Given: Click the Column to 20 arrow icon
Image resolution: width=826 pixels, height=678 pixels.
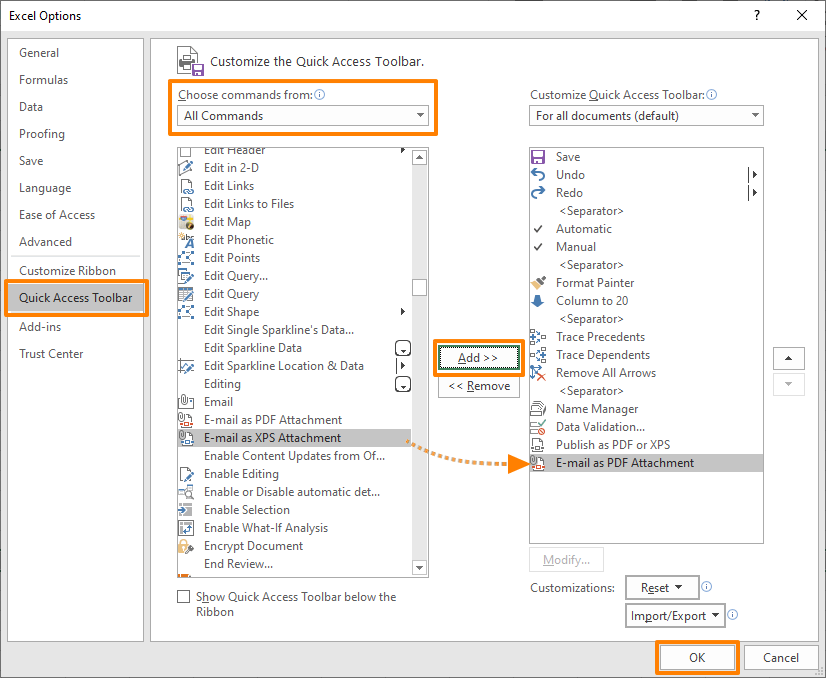Looking at the screenshot, I should [538, 301].
